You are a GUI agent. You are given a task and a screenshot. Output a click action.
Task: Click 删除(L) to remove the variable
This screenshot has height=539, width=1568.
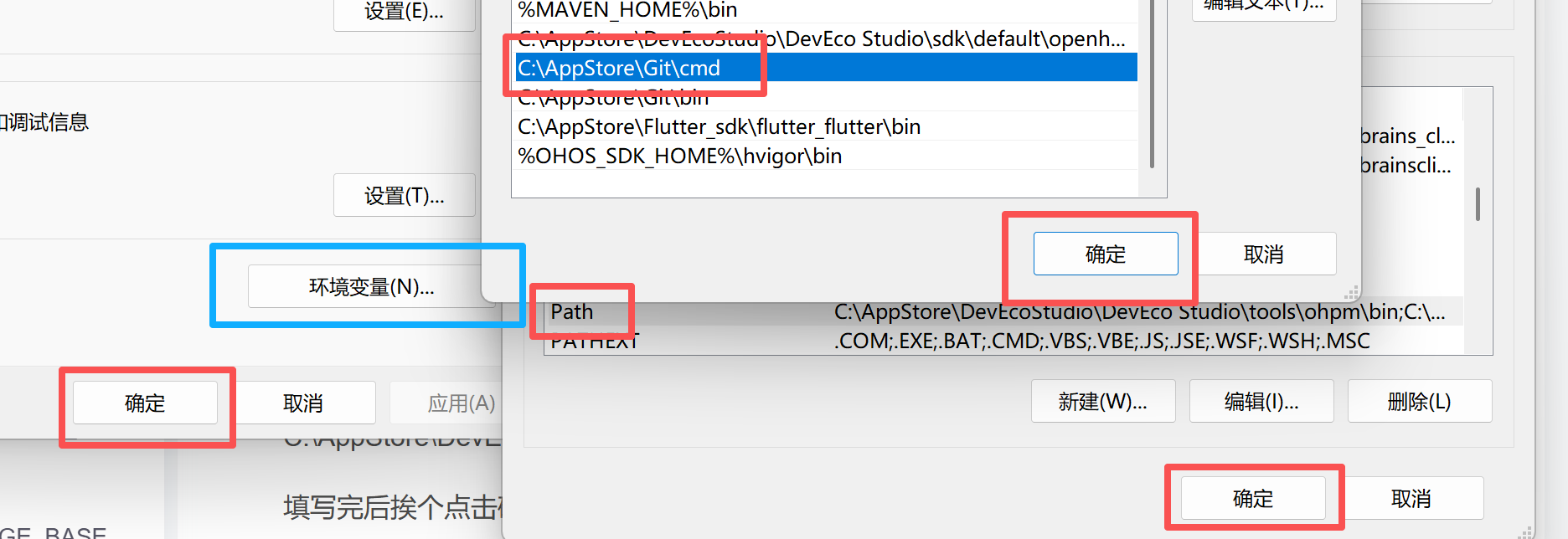[x=1420, y=401]
